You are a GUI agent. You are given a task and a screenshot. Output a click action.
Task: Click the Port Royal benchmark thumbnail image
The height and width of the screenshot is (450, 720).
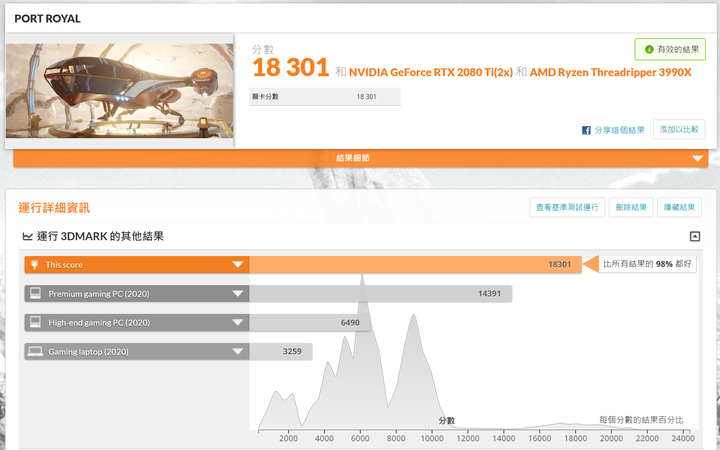point(119,90)
